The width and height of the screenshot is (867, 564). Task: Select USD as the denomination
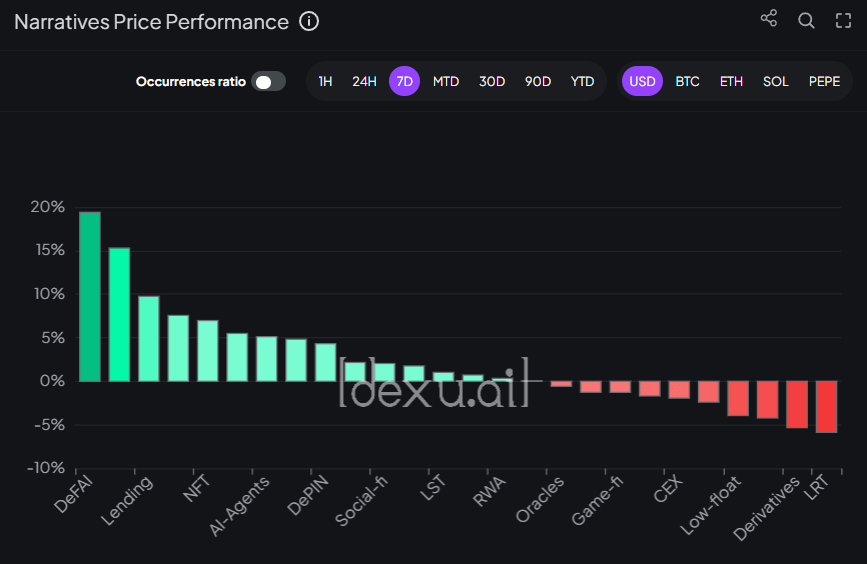coord(642,81)
